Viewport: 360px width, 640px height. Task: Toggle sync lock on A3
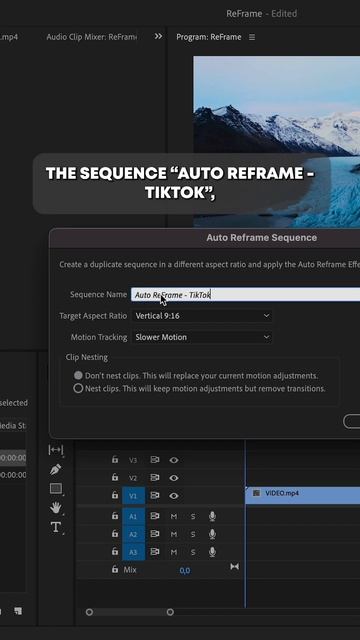pyautogui.click(x=155, y=552)
